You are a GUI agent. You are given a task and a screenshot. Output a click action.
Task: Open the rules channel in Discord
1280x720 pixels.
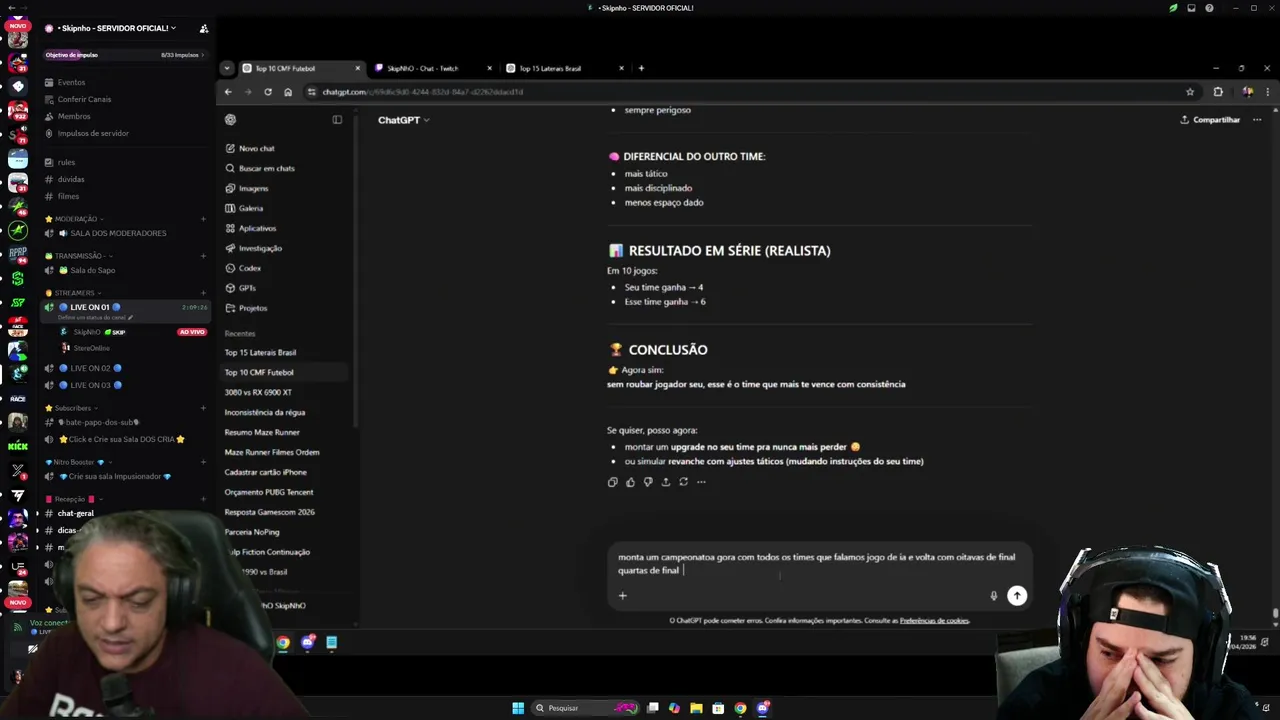click(66, 162)
